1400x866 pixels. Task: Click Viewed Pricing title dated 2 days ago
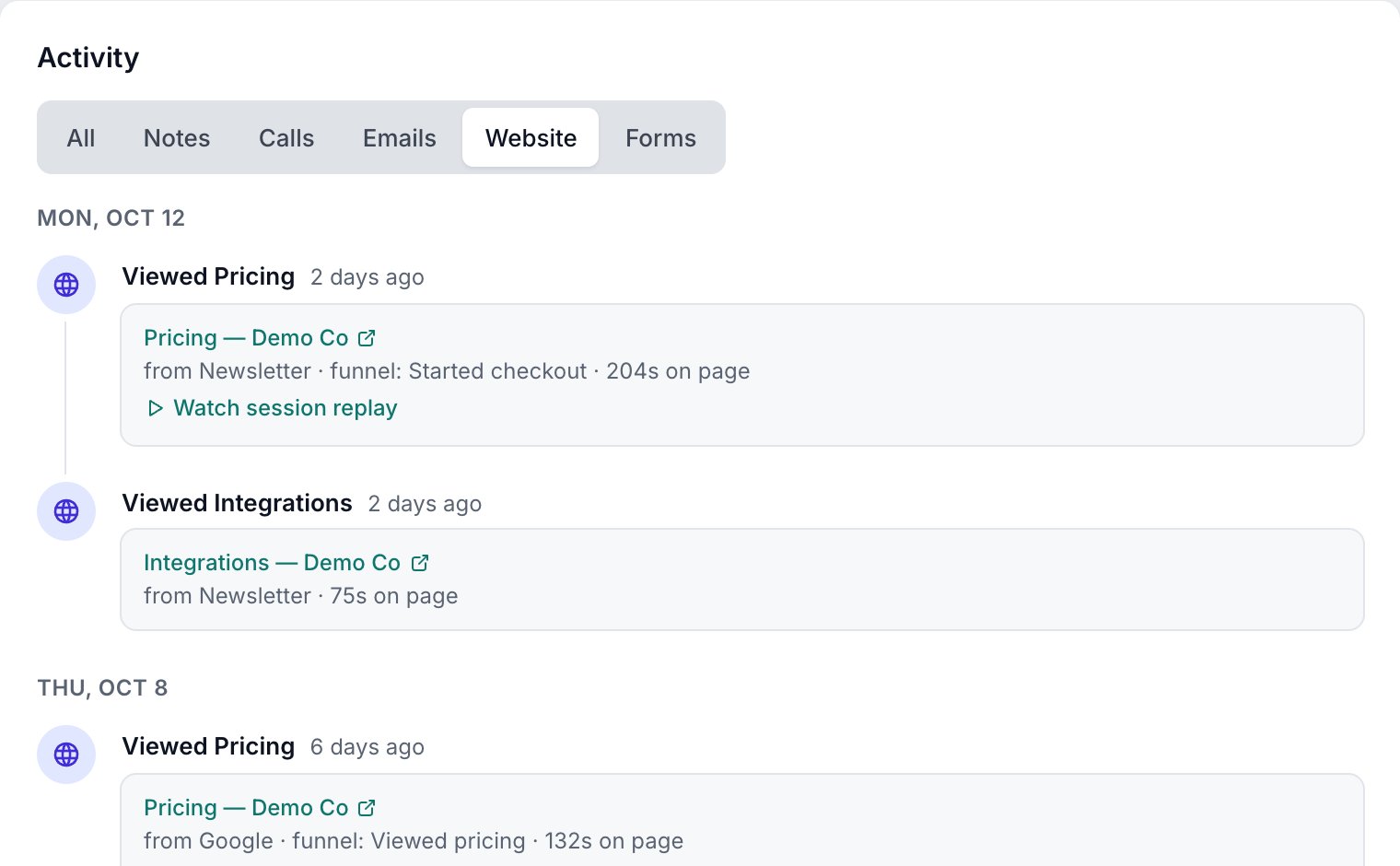(x=208, y=276)
